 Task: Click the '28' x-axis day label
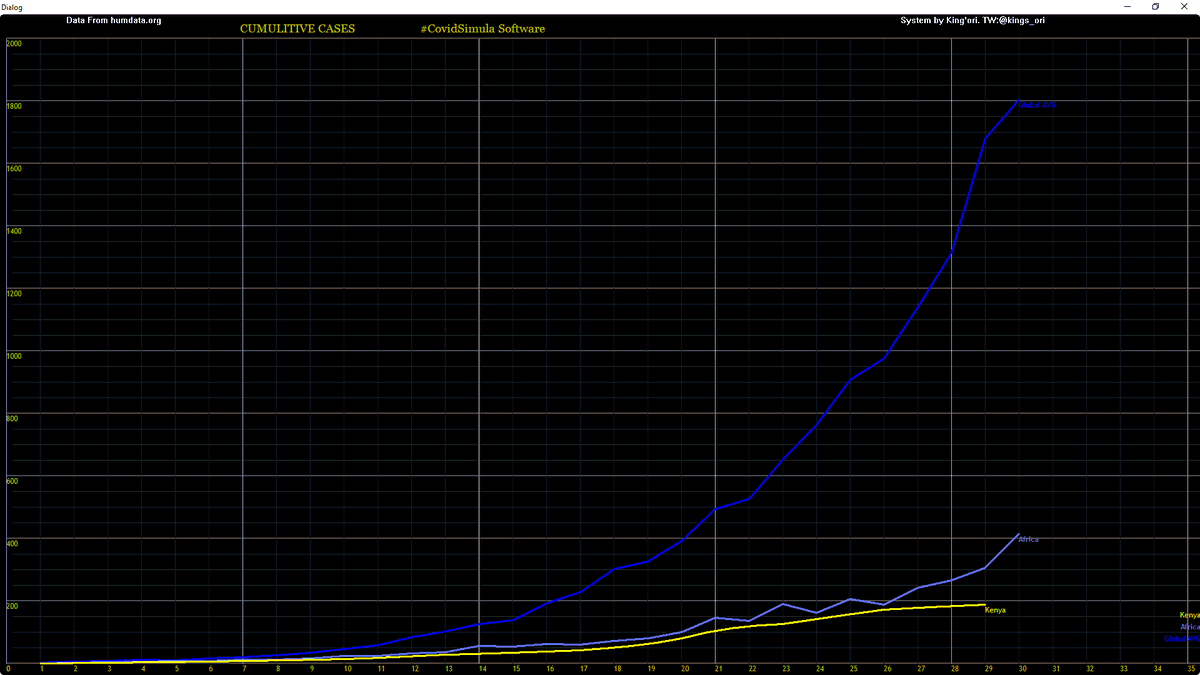click(x=954, y=668)
